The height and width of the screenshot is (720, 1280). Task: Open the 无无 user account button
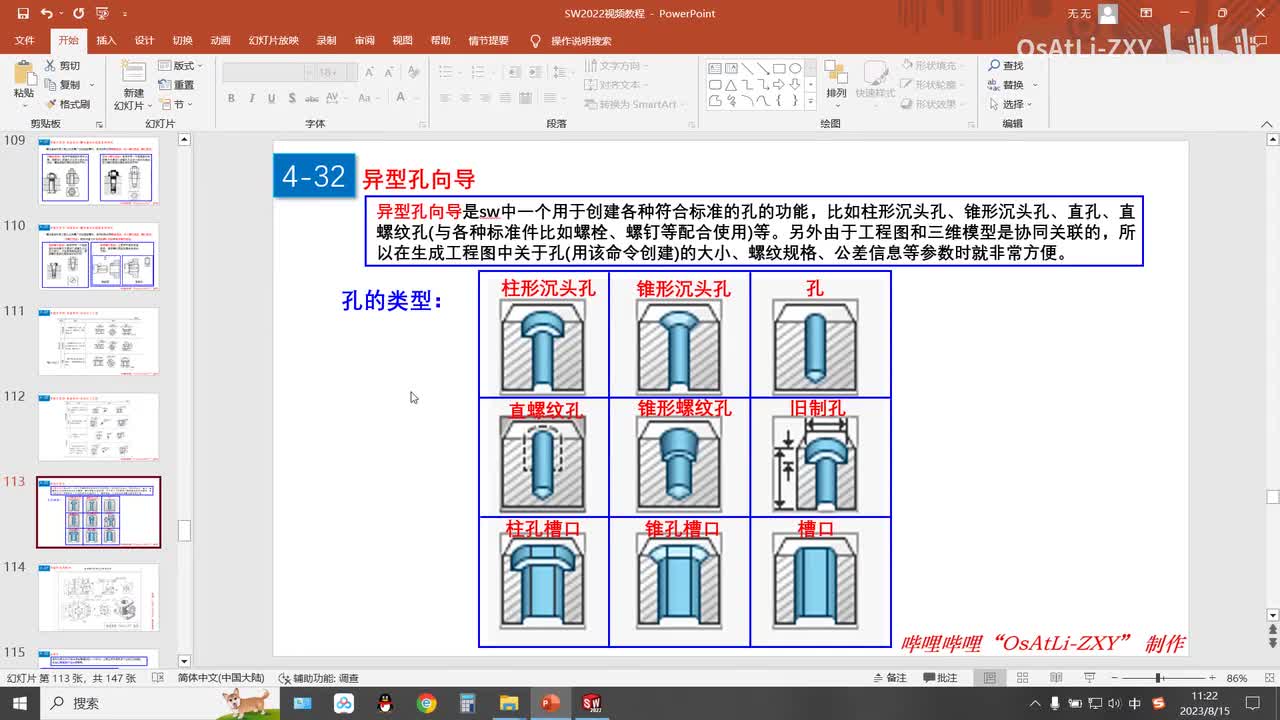tap(1092, 14)
